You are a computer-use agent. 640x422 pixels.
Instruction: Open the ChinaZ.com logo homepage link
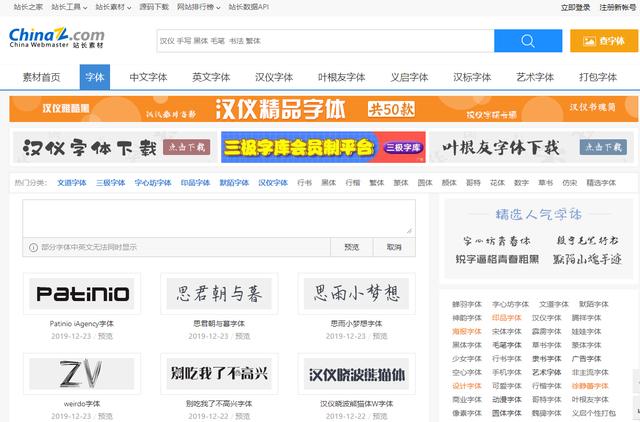(56, 38)
